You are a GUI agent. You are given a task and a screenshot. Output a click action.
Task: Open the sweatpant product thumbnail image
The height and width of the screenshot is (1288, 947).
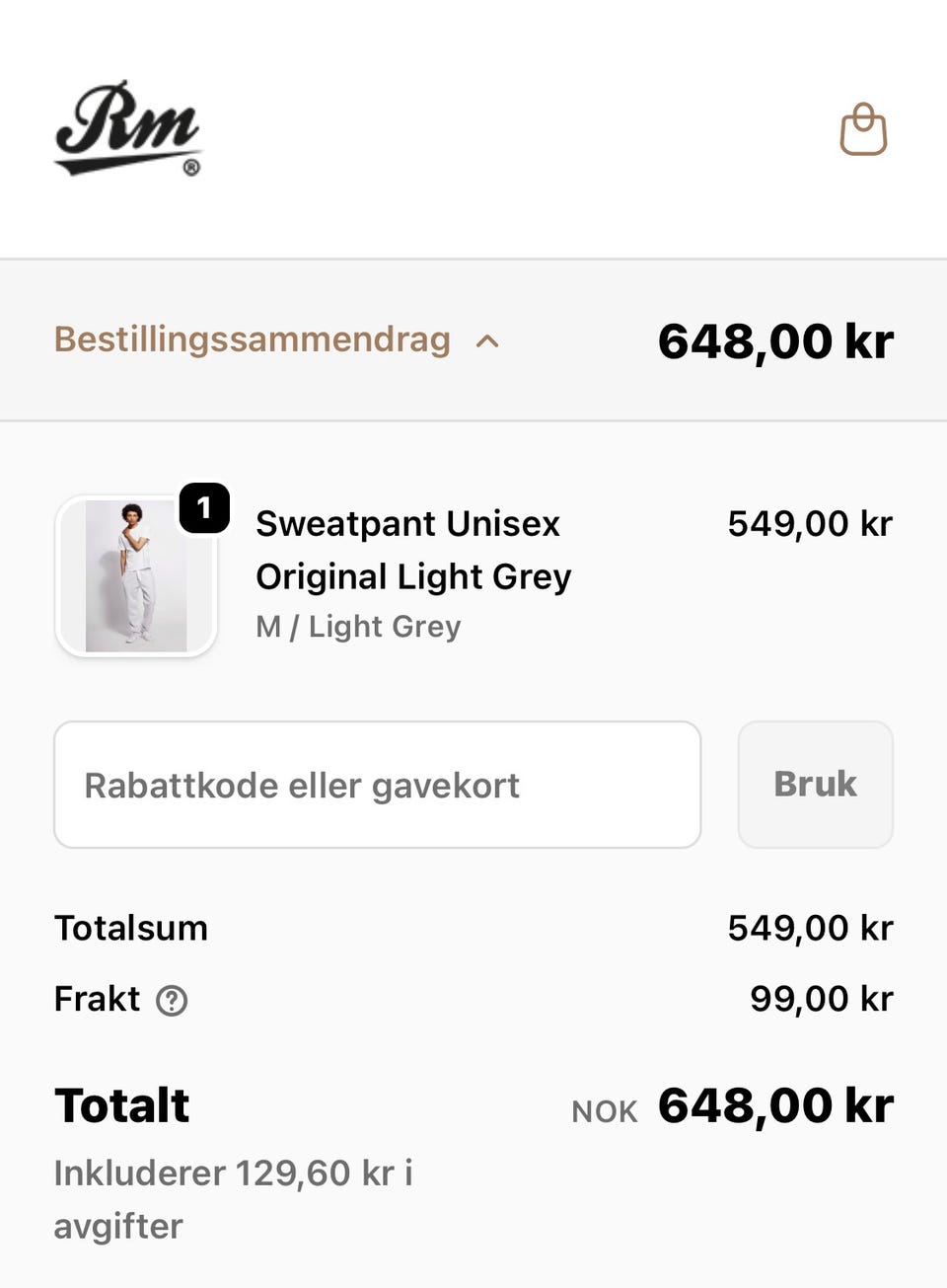pos(136,576)
